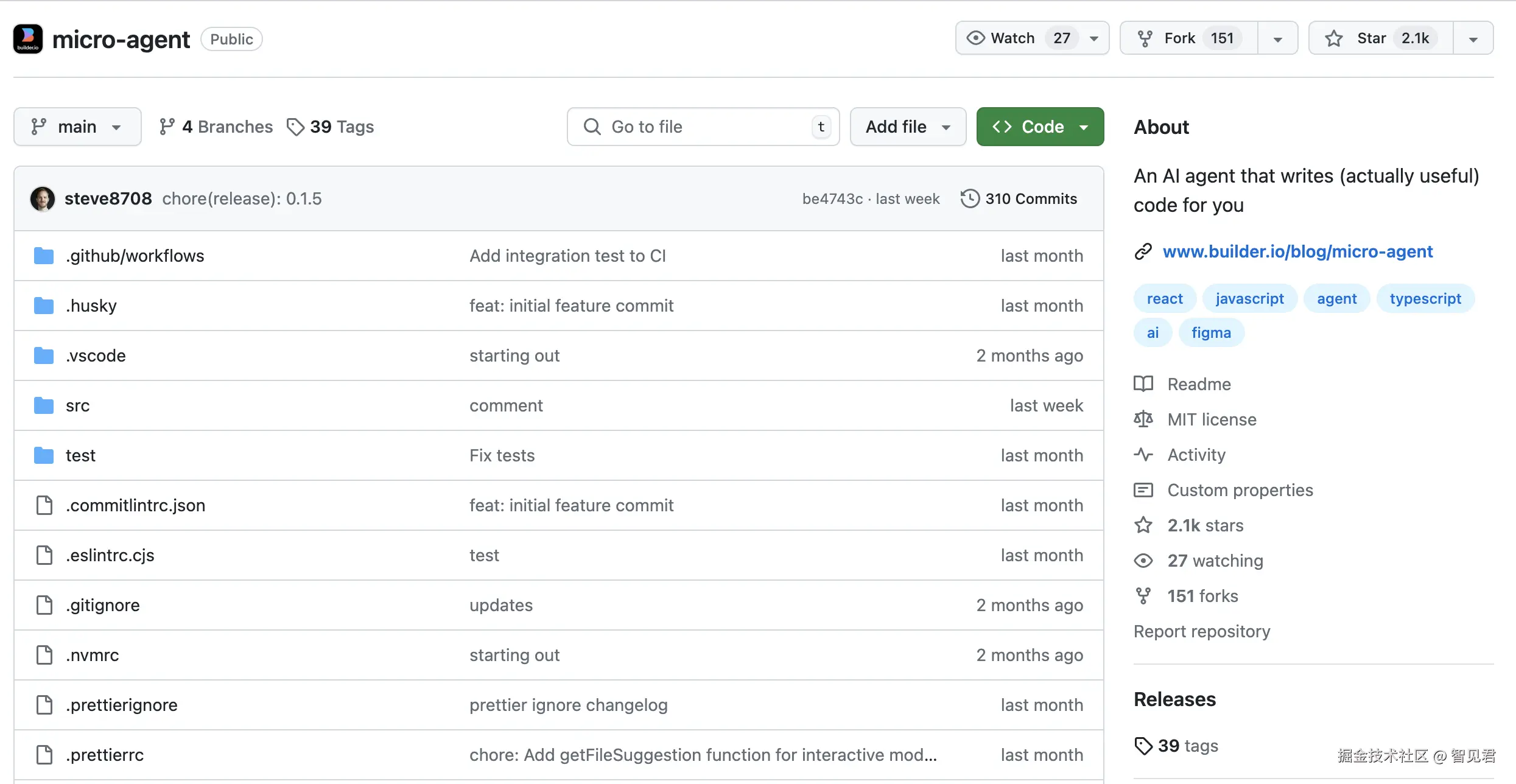This screenshot has height=784, width=1516.
Task: Click the .gitignore file icon
Action: (x=44, y=605)
